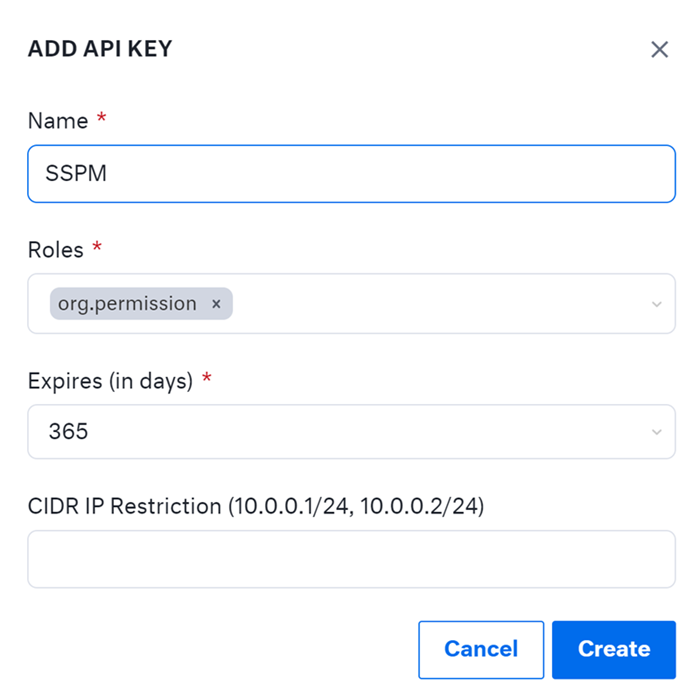Cancel adding the API key
The height and width of the screenshot is (698, 700).
tap(481, 649)
